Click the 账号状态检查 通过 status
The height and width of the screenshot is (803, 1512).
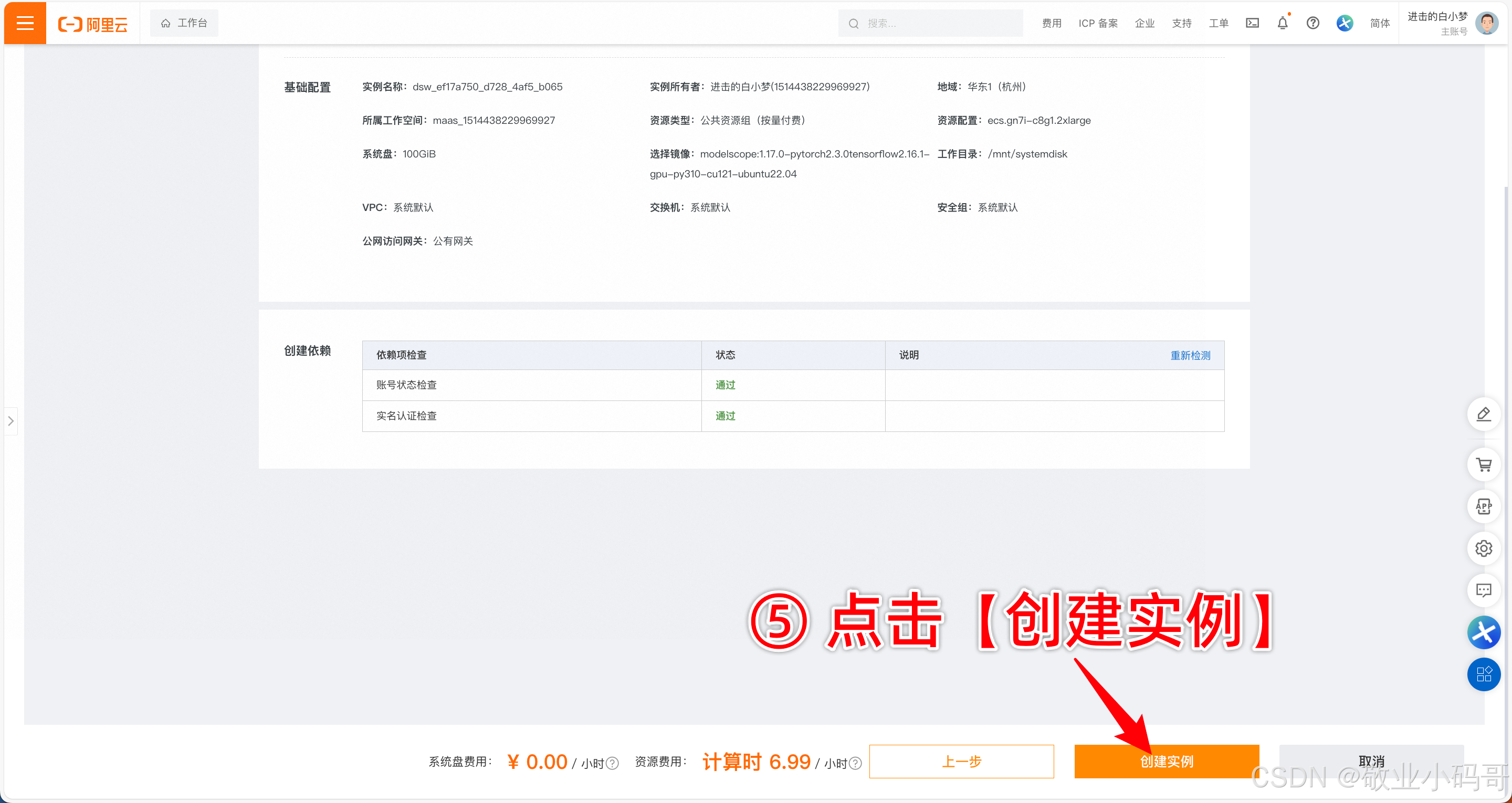pos(725,385)
